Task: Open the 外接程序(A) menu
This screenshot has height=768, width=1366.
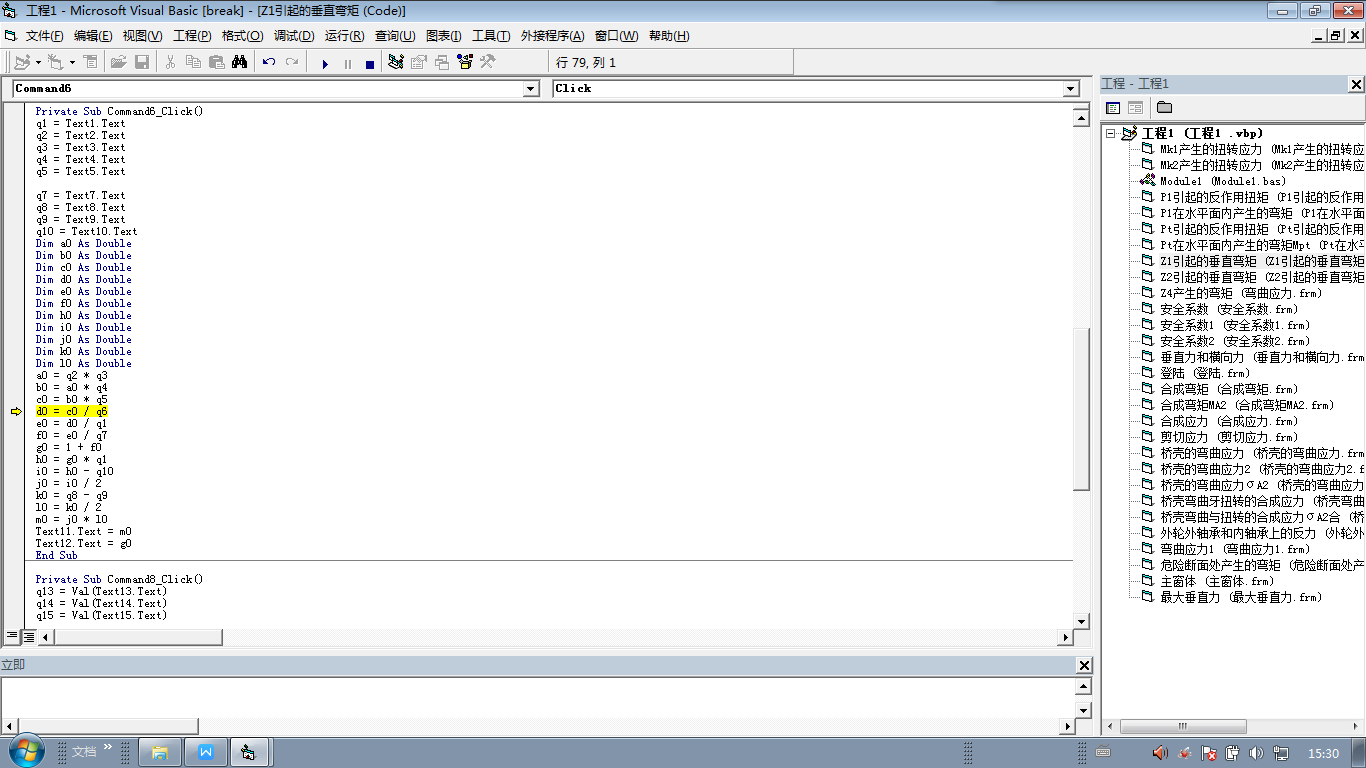Action: [552, 36]
